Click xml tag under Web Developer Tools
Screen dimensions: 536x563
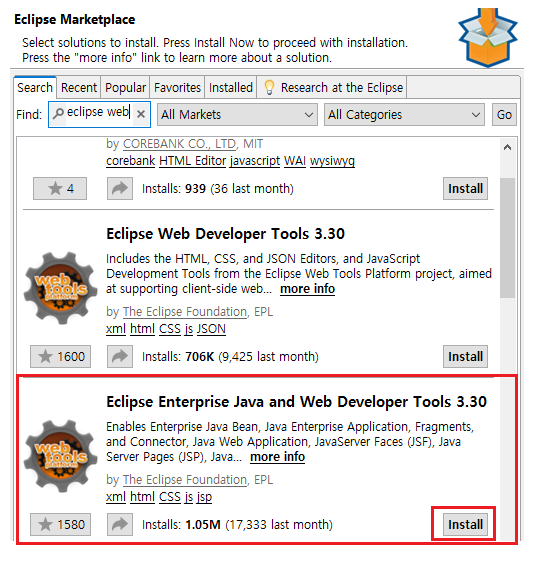(116, 329)
